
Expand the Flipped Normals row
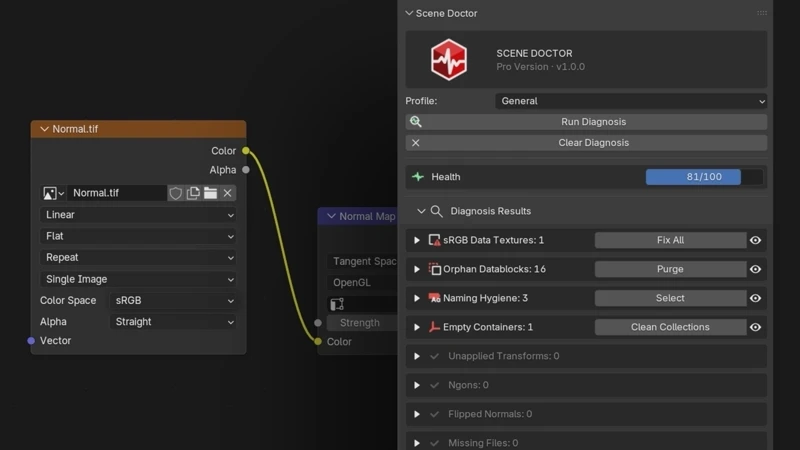[x=417, y=414]
